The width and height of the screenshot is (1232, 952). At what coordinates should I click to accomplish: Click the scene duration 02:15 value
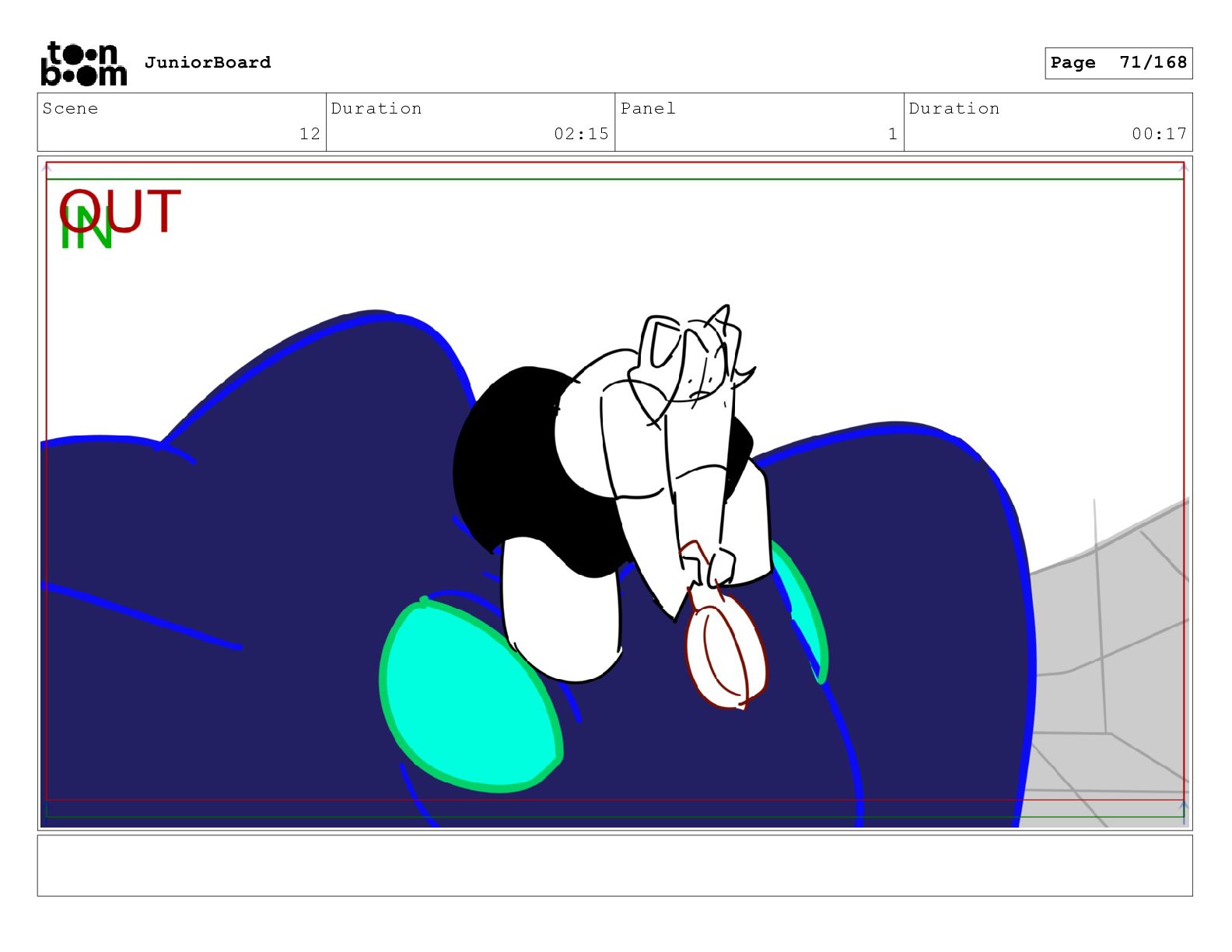(x=581, y=134)
